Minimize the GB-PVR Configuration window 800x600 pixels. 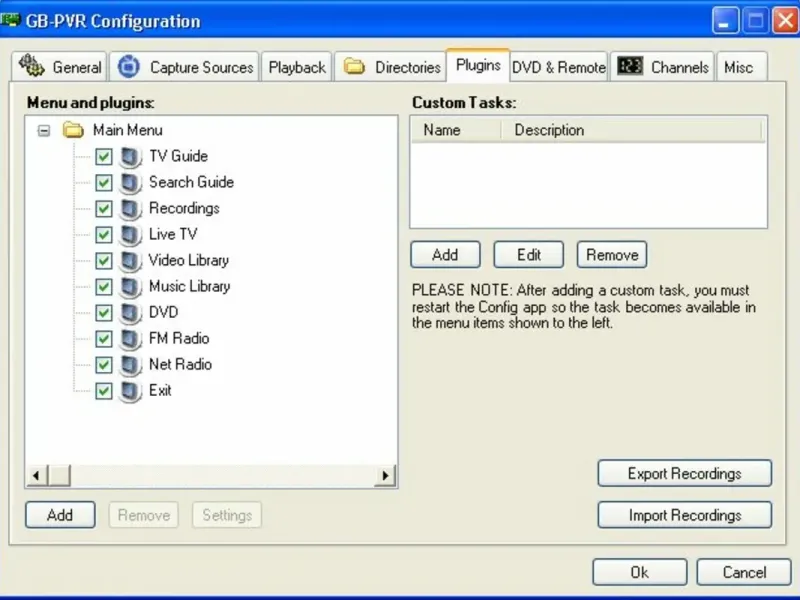coord(725,20)
